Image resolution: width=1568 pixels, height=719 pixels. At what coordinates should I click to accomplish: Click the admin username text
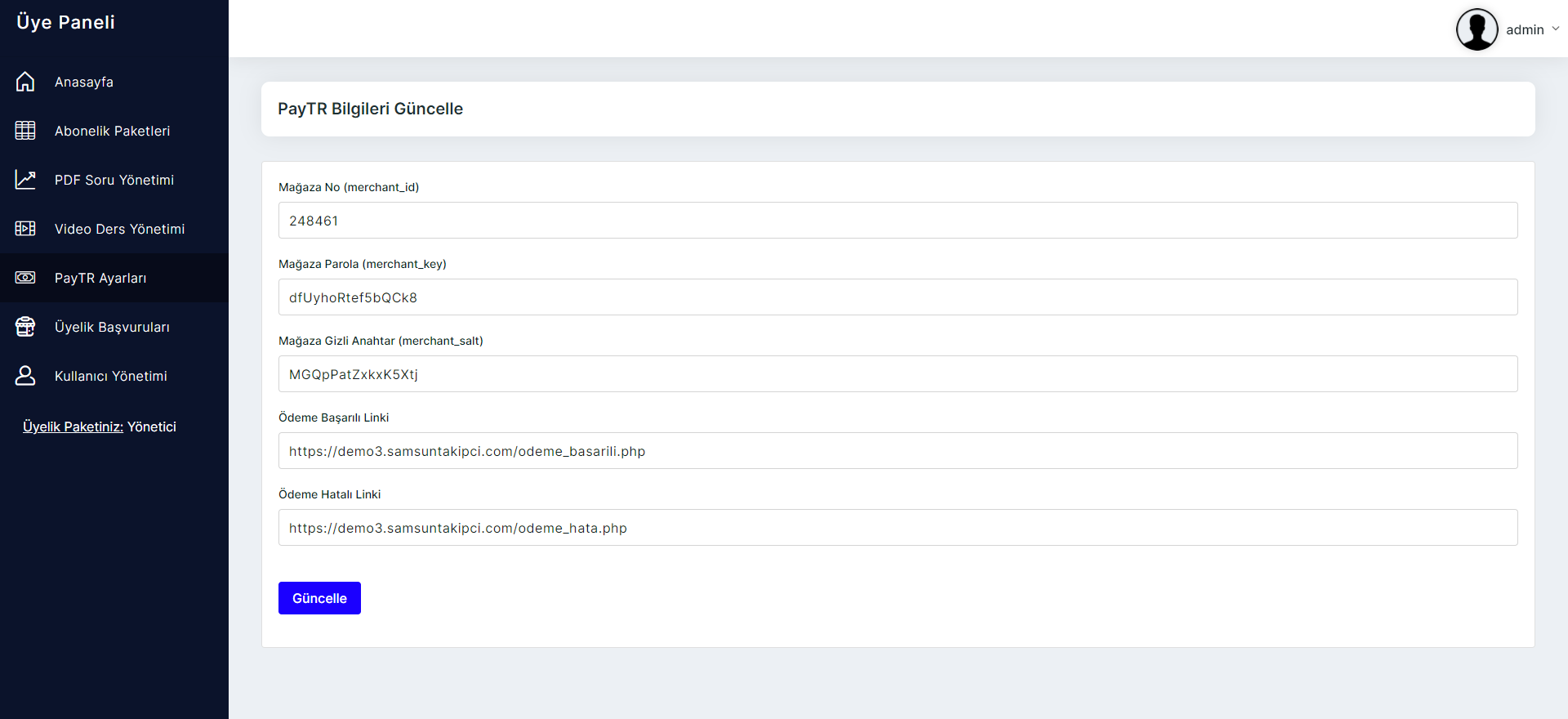coord(1525,29)
